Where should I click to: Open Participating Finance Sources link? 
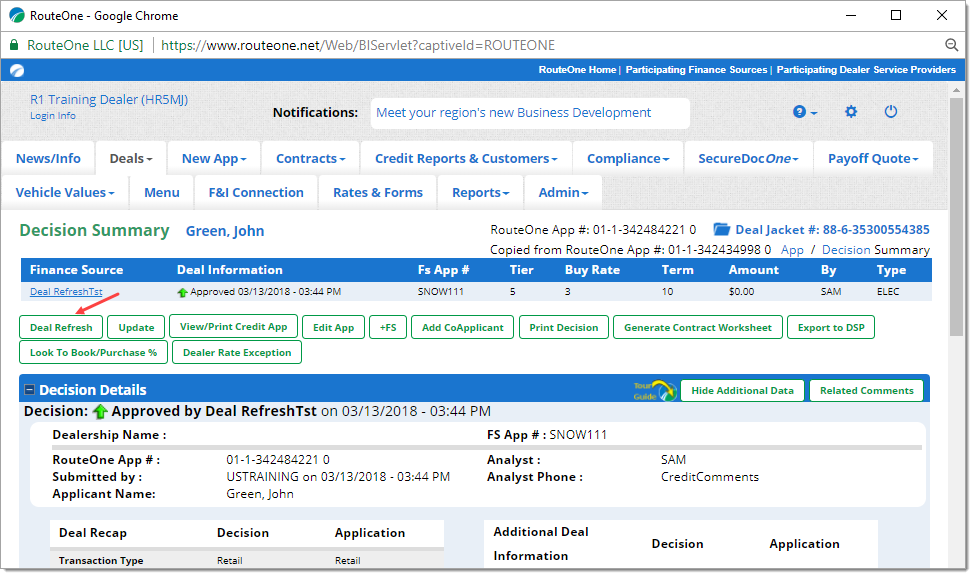[x=696, y=70]
